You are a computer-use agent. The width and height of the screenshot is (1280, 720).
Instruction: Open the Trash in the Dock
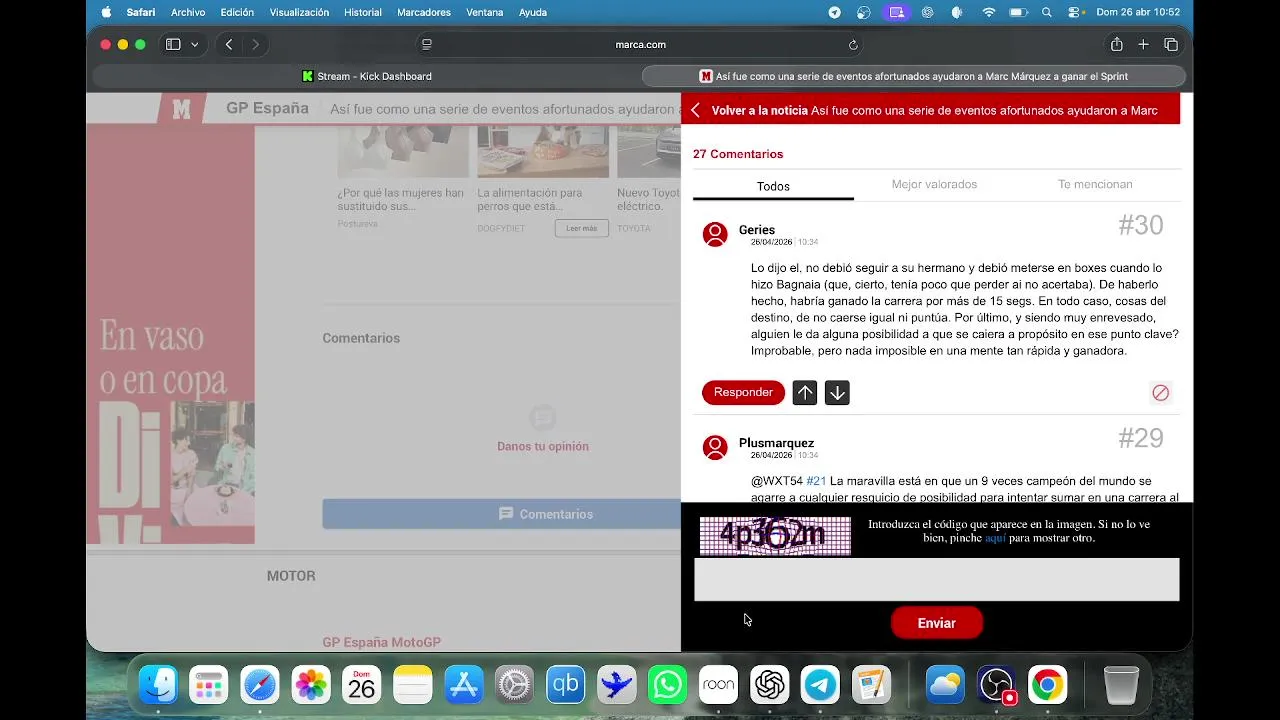click(x=1121, y=685)
